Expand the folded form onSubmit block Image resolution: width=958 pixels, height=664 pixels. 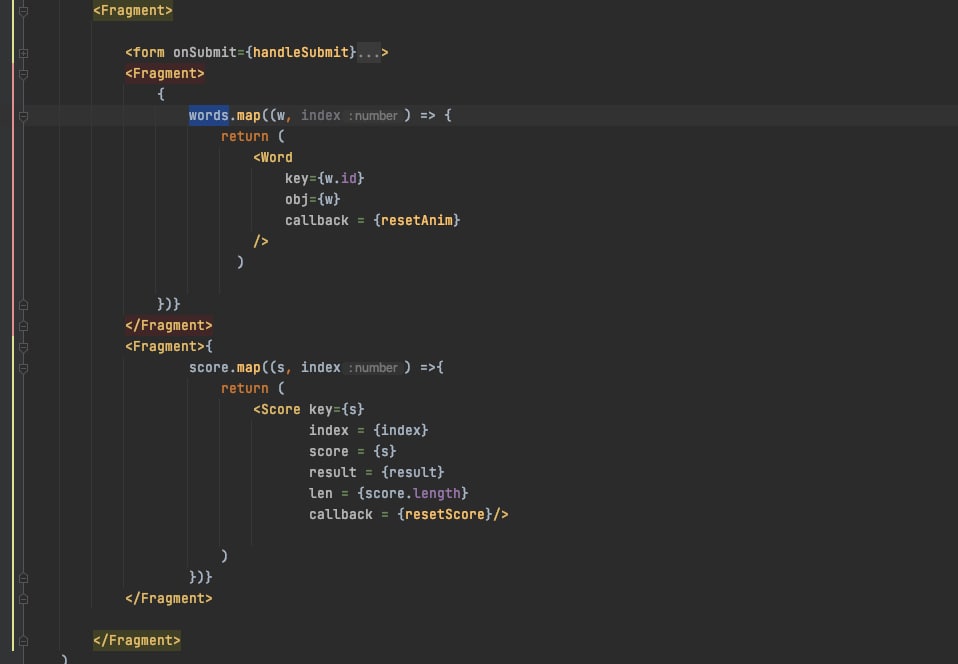tap(23, 53)
